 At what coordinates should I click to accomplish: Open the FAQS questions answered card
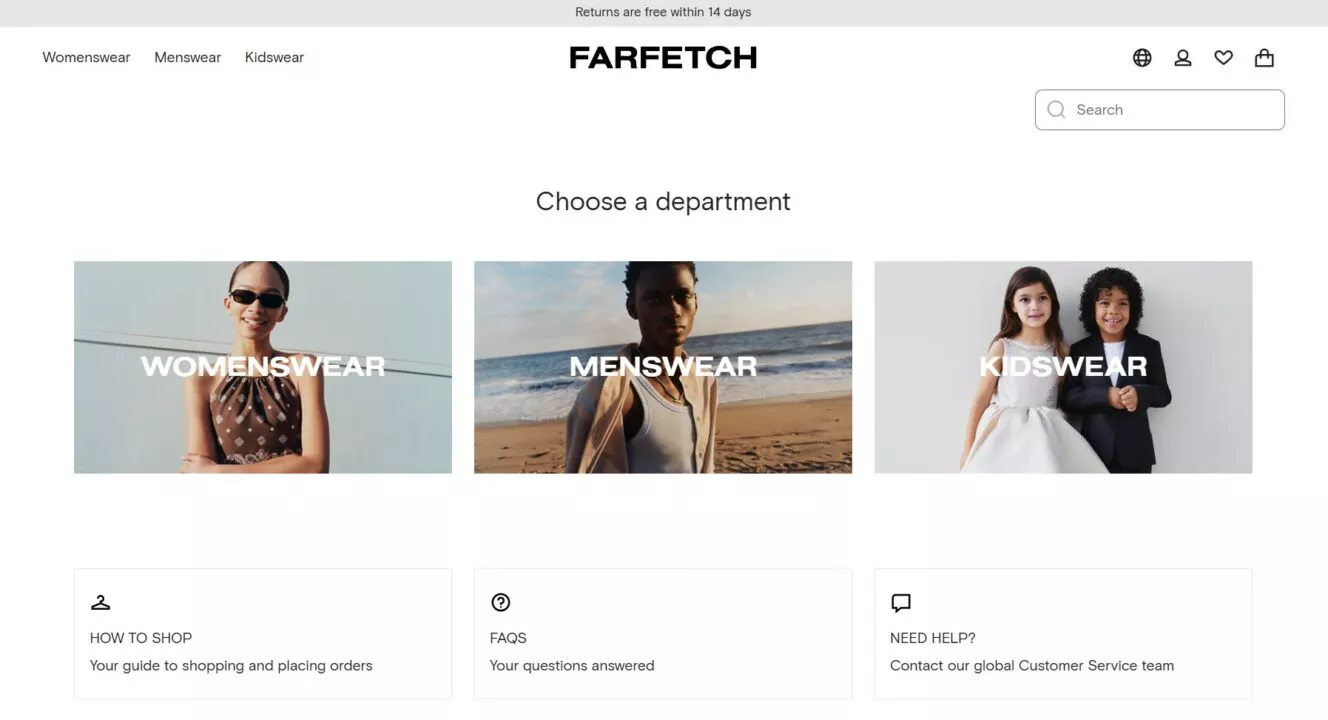pyautogui.click(x=663, y=634)
